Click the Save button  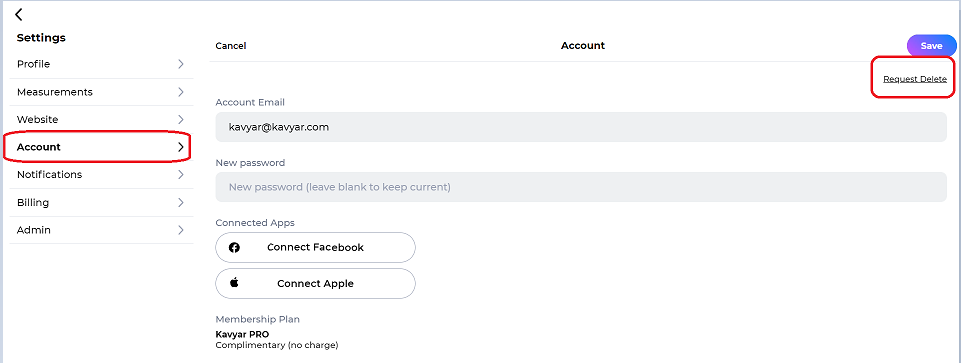click(932, 46)
